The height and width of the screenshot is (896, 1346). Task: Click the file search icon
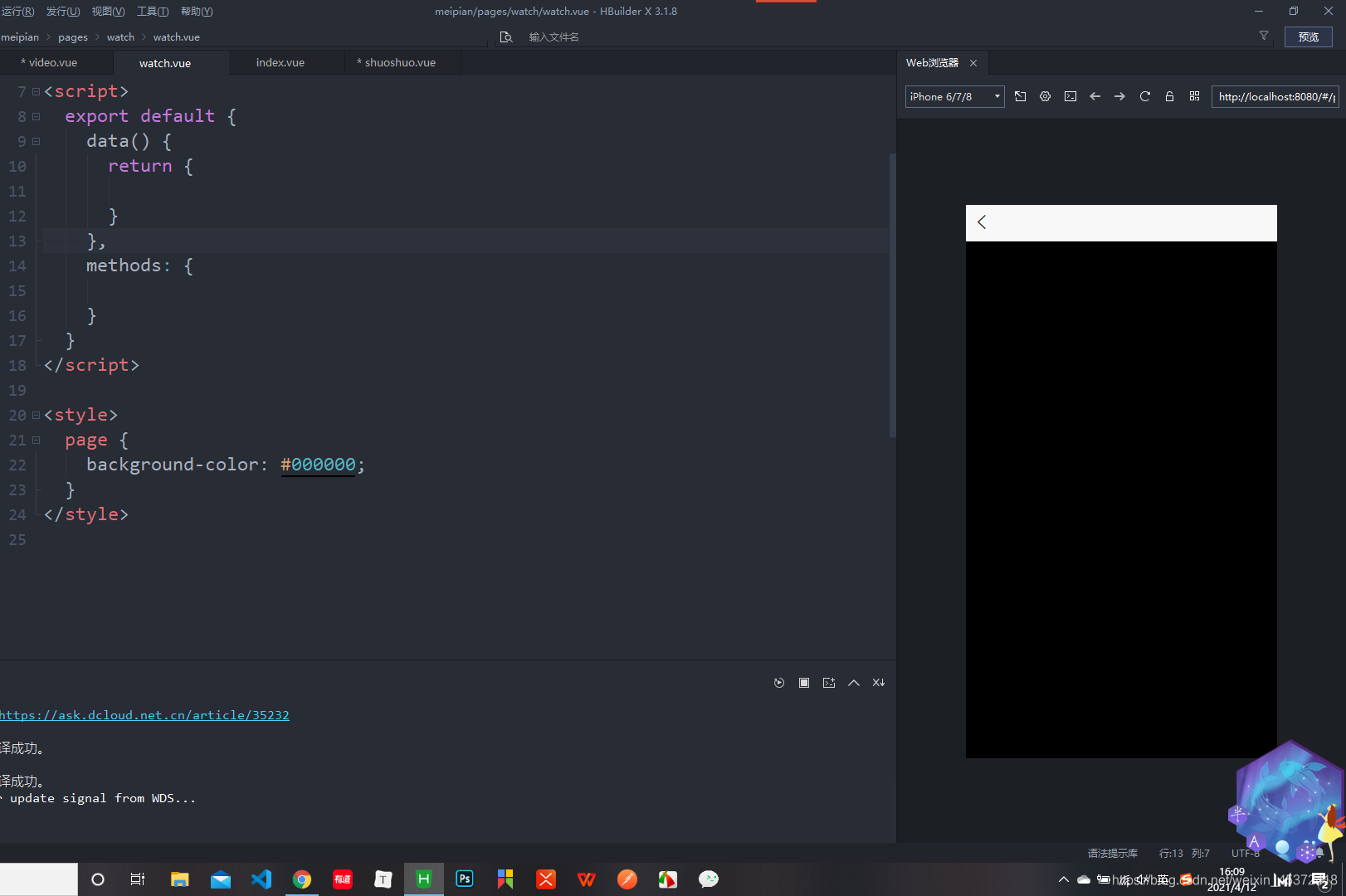[505, 37]
